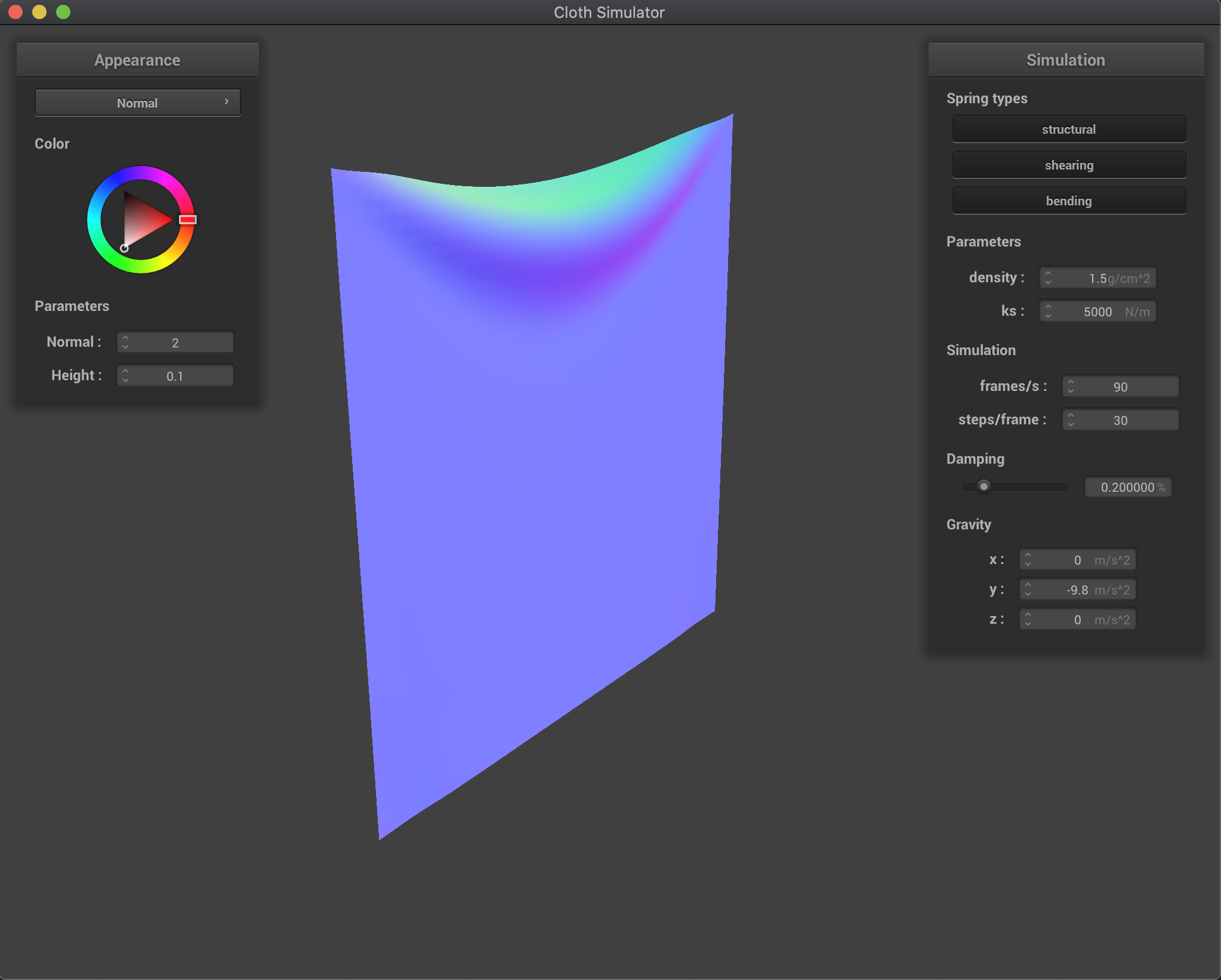Click the Simulation panel header
The height and width of the screenshot is (980, 1221).
[1065, 60]
